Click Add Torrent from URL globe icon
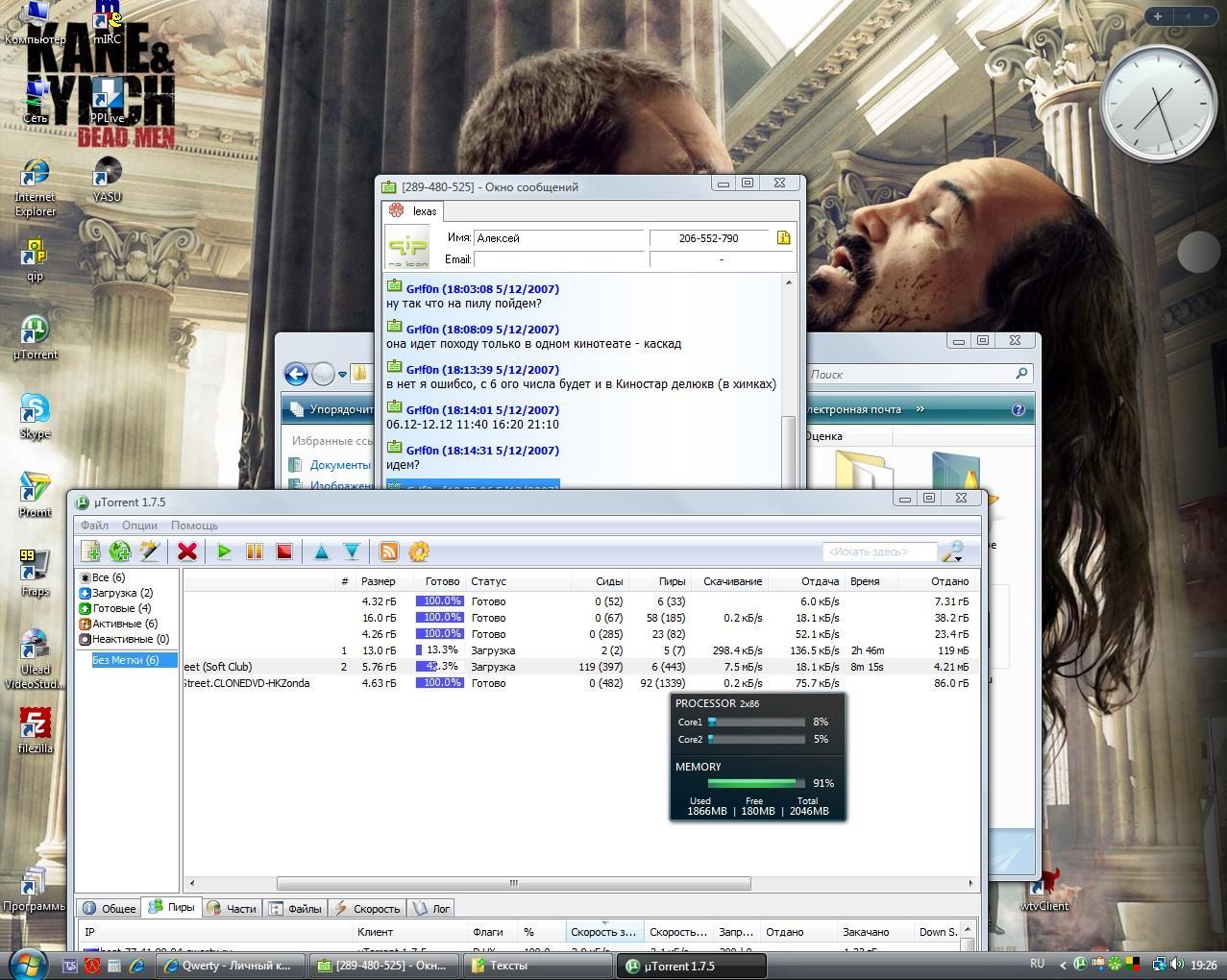Image resolution: width=1227 pixels, height=980 pixels. 120,551
